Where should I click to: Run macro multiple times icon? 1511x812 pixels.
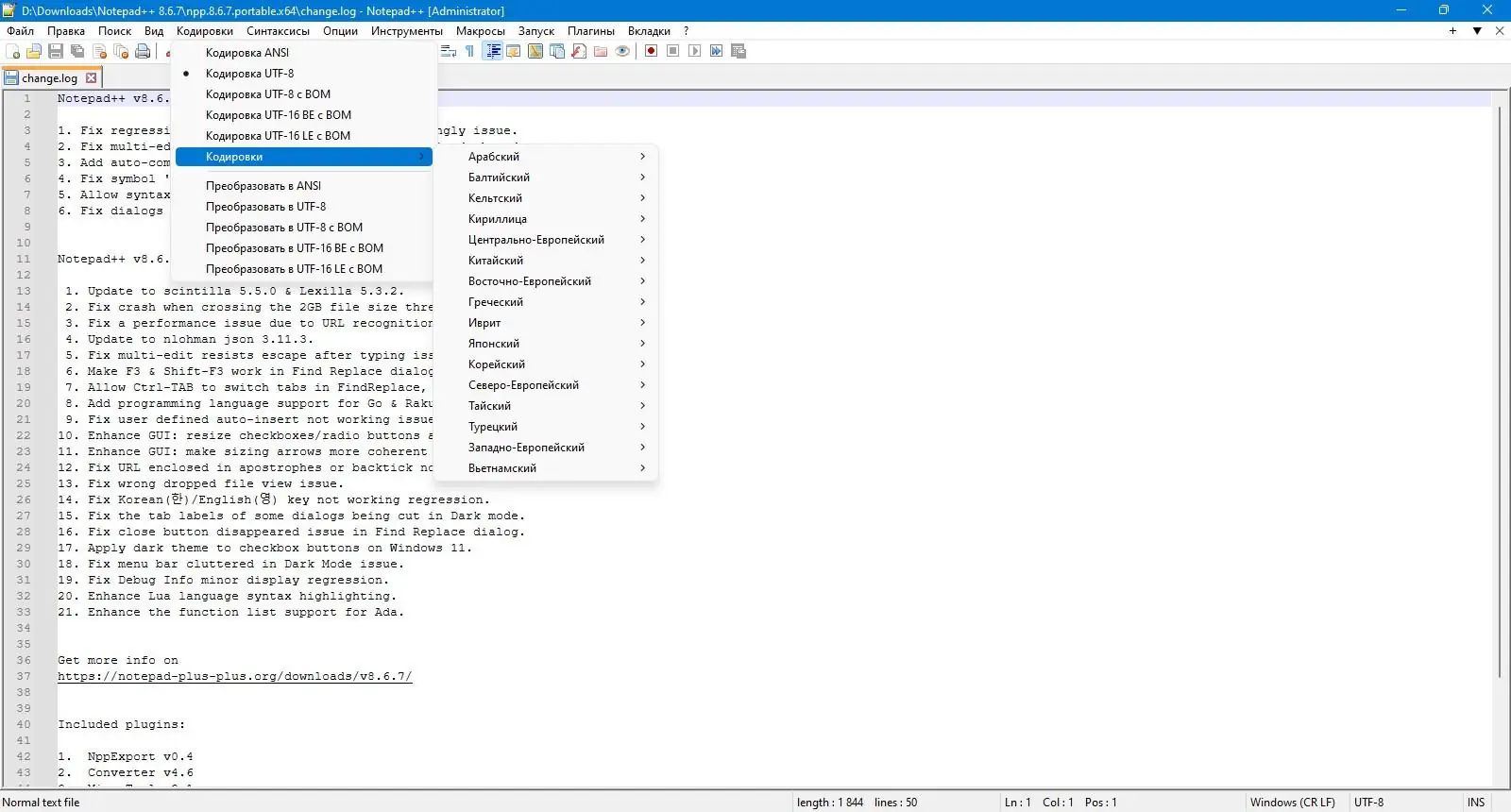(716, 51)
